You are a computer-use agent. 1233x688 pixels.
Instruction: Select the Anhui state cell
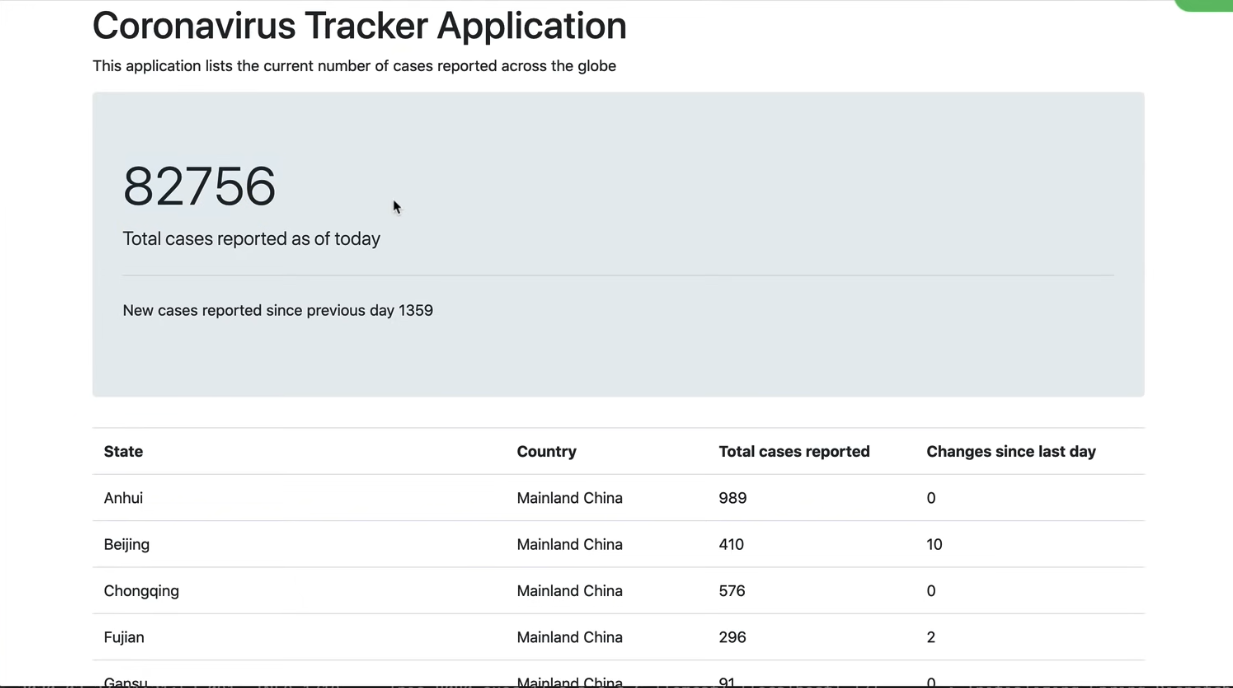pos(123,498)
